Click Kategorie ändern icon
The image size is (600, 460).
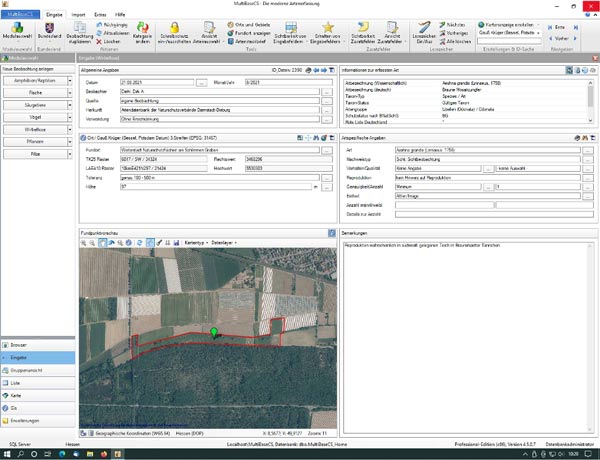coord(142,27)
